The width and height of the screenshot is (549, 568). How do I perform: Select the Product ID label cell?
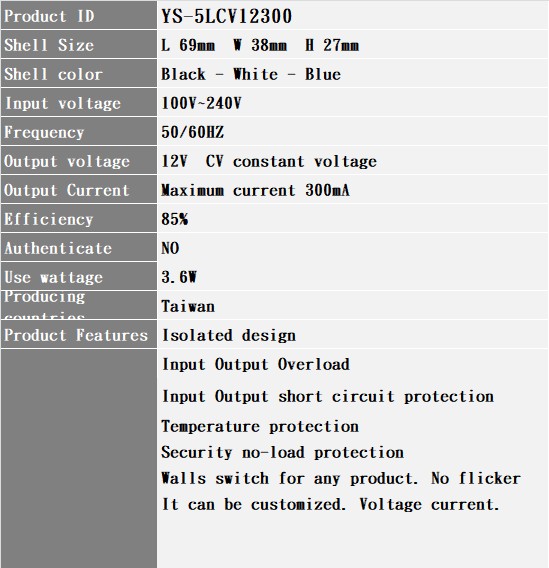79,15
